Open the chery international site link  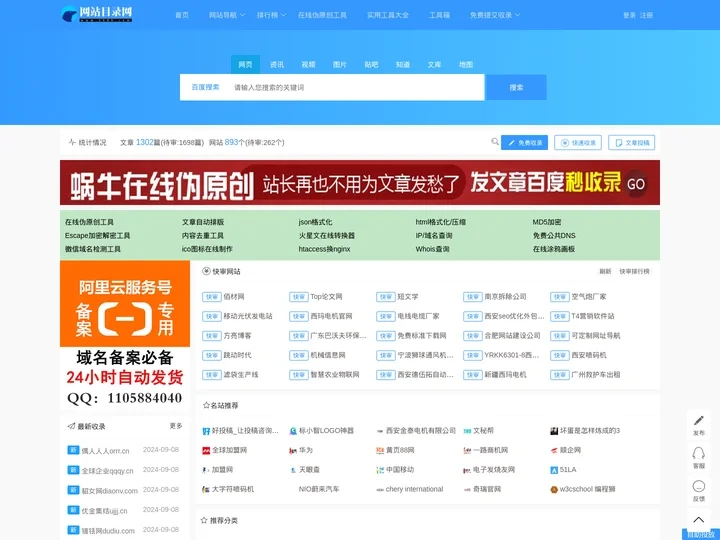pos(414,489)
